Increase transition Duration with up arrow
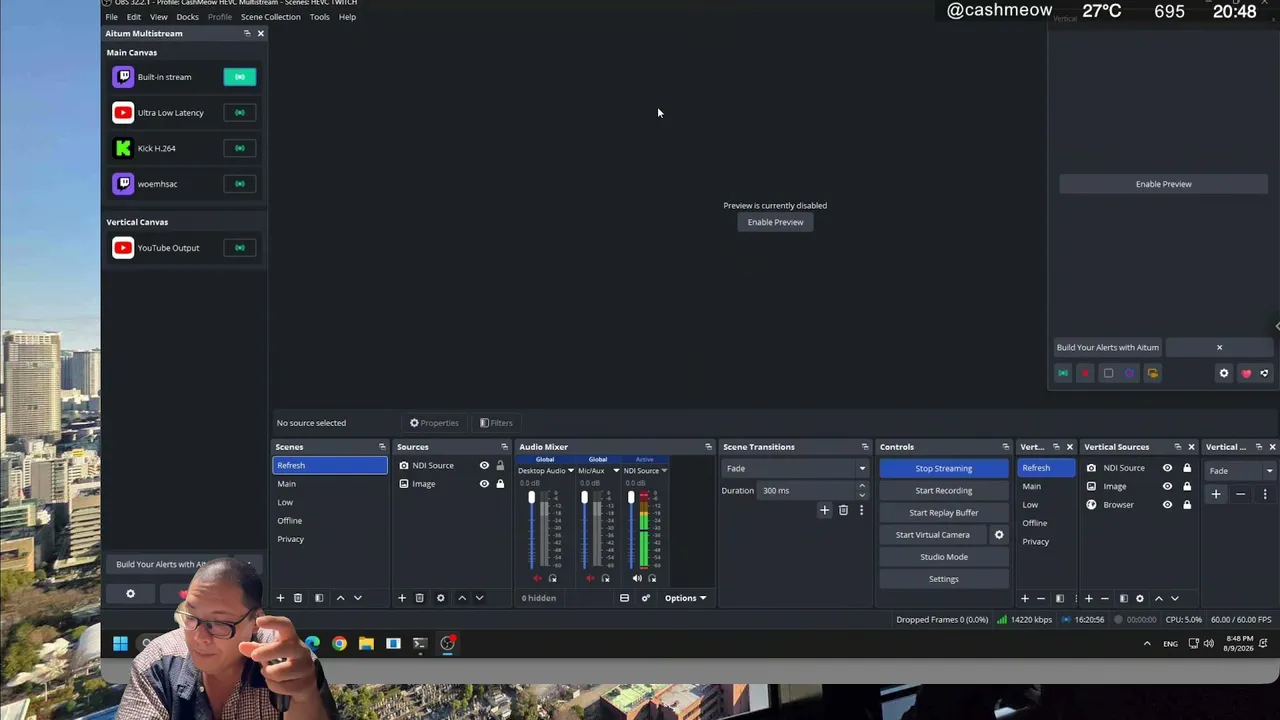The height and width of the screenshot is (720, 1280). tap(861, 487)
